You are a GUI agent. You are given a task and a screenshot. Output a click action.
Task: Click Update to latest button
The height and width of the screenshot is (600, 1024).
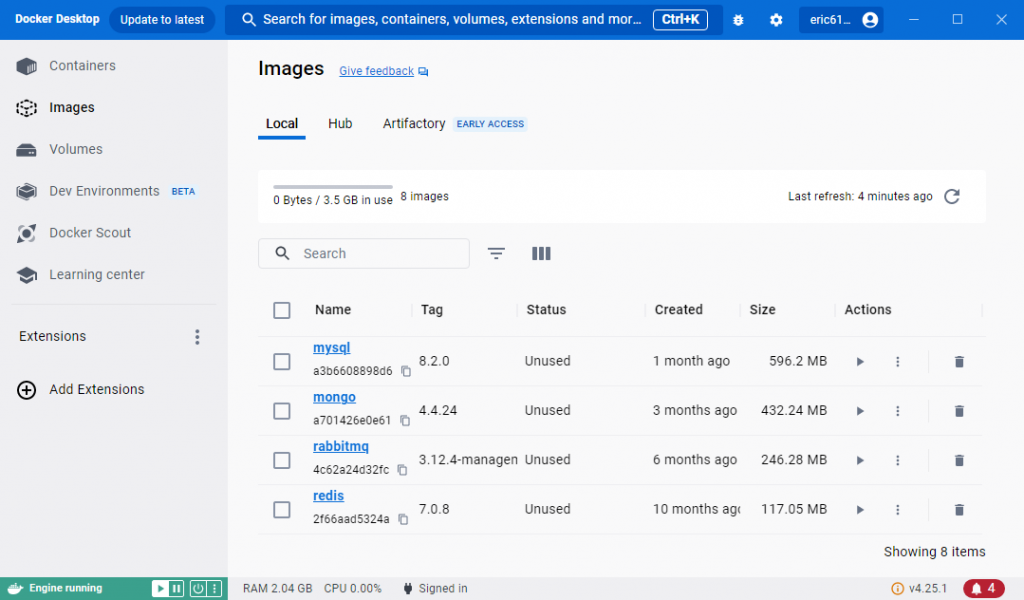point(162,20)
